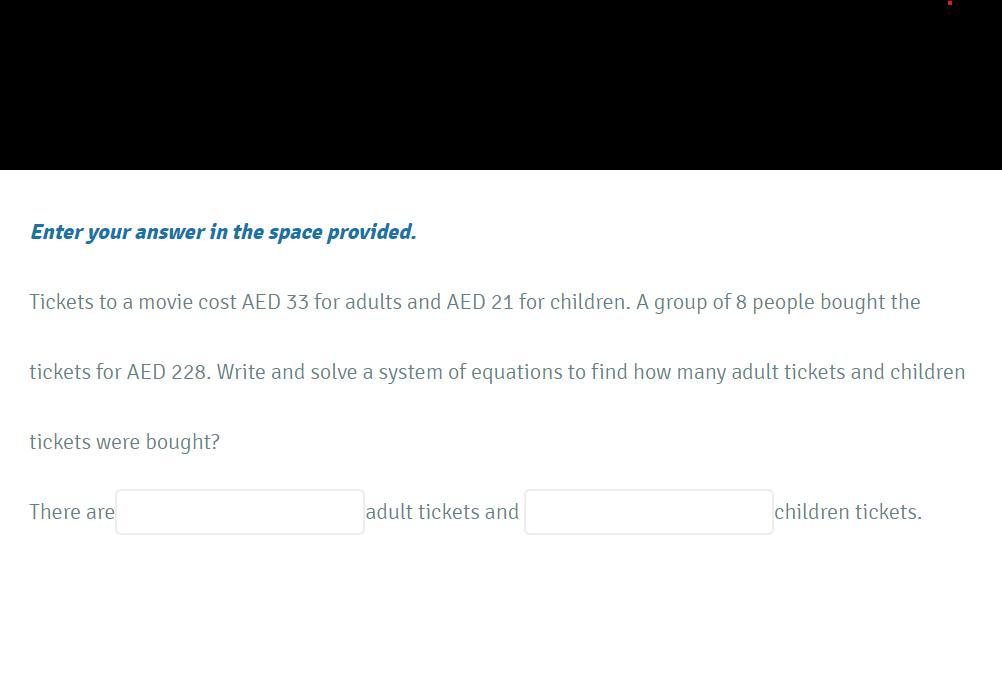Click the 'tickets were bought?' line

[x=124, y=442]
